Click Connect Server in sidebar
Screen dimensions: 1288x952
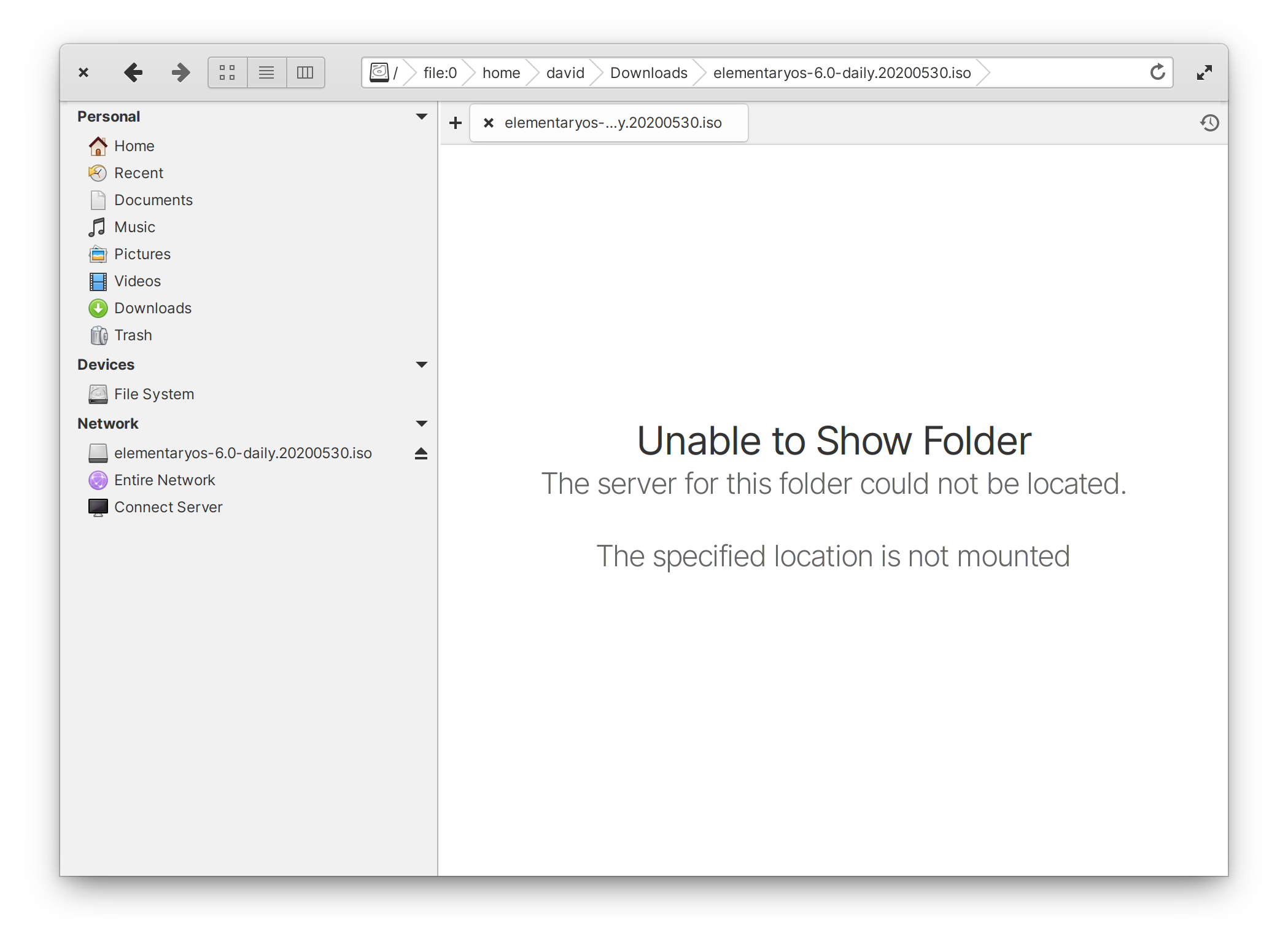[168, 507]
